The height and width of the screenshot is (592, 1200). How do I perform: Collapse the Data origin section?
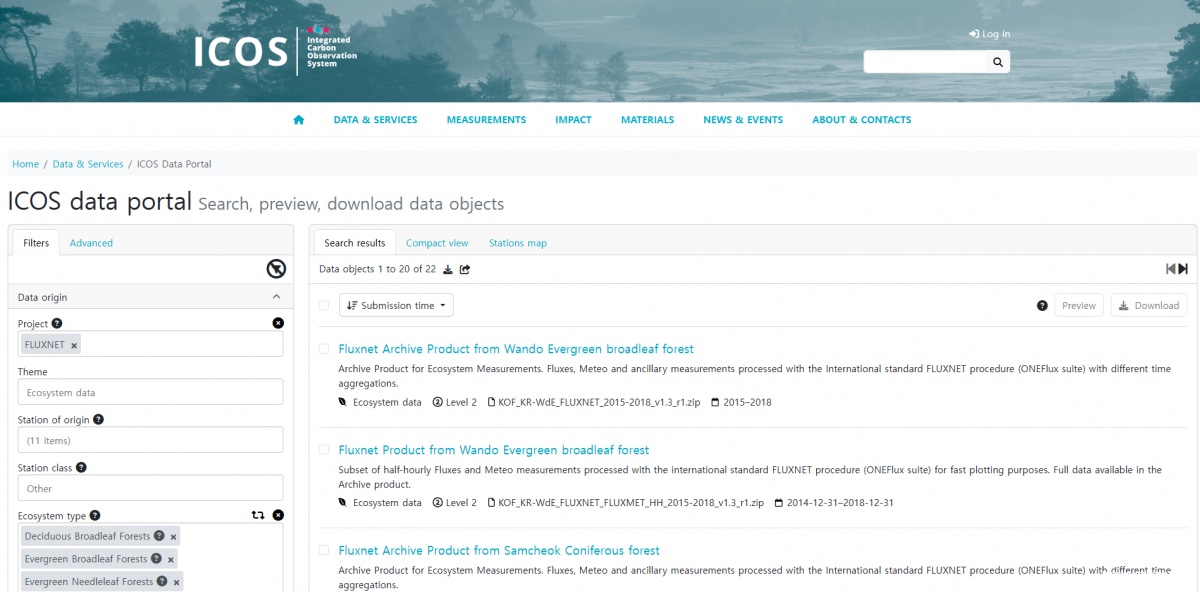coord(277,297)
